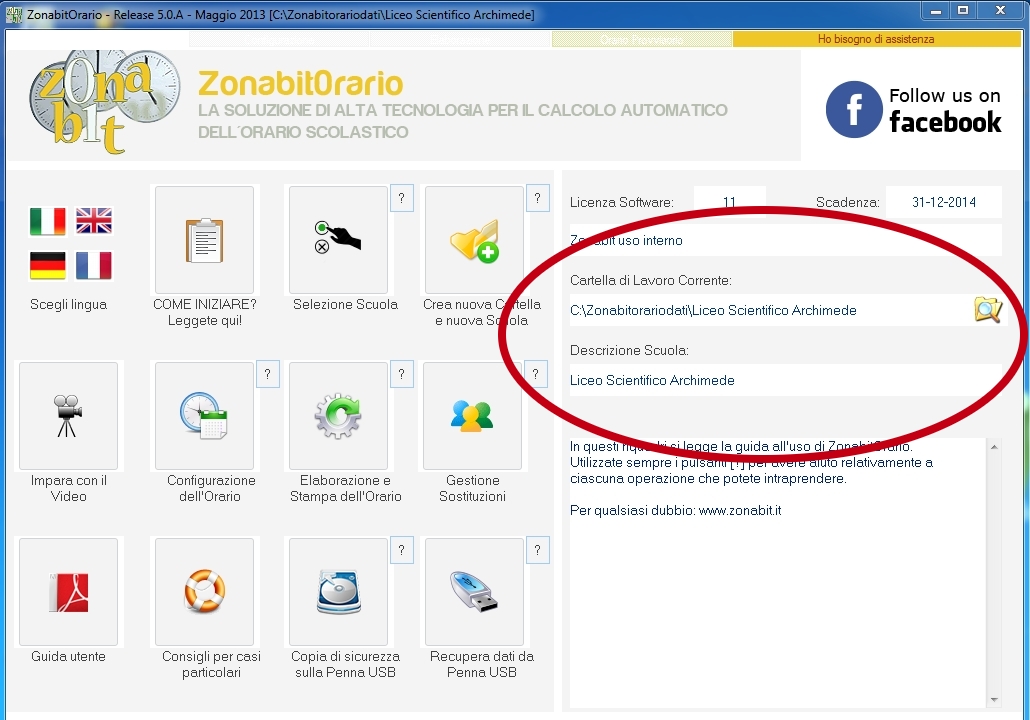The width and height of the screenshot is (1030, 720).
Task: Choose the German flag language
Action: (x=48, y=266)
